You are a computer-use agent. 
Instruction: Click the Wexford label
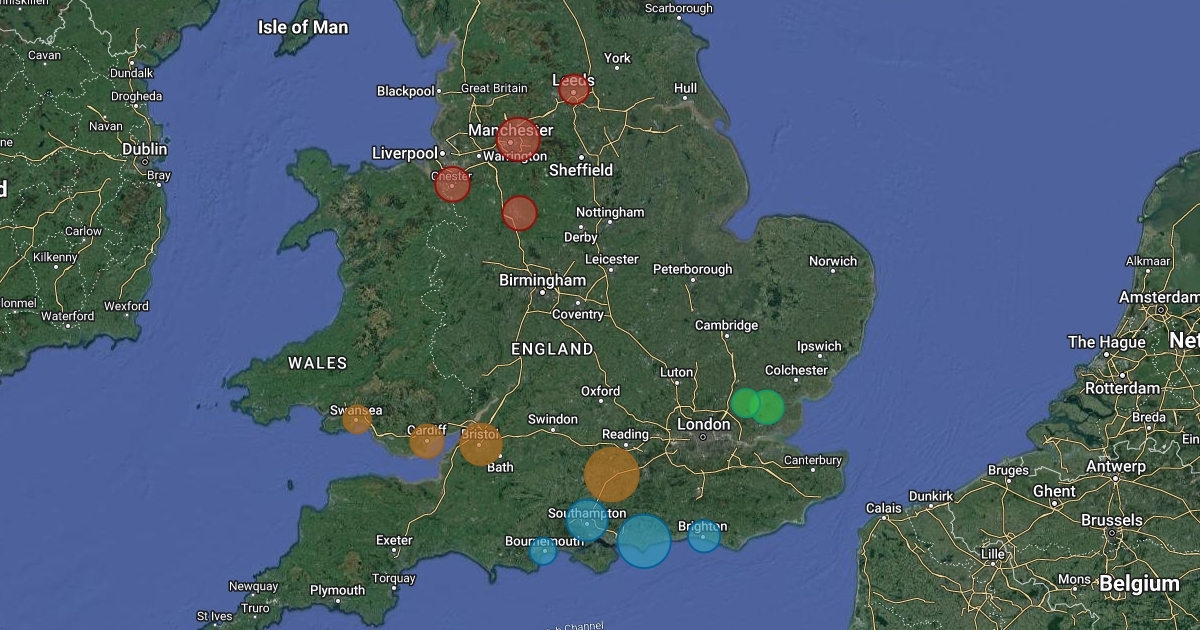click(x=126, y=306)
